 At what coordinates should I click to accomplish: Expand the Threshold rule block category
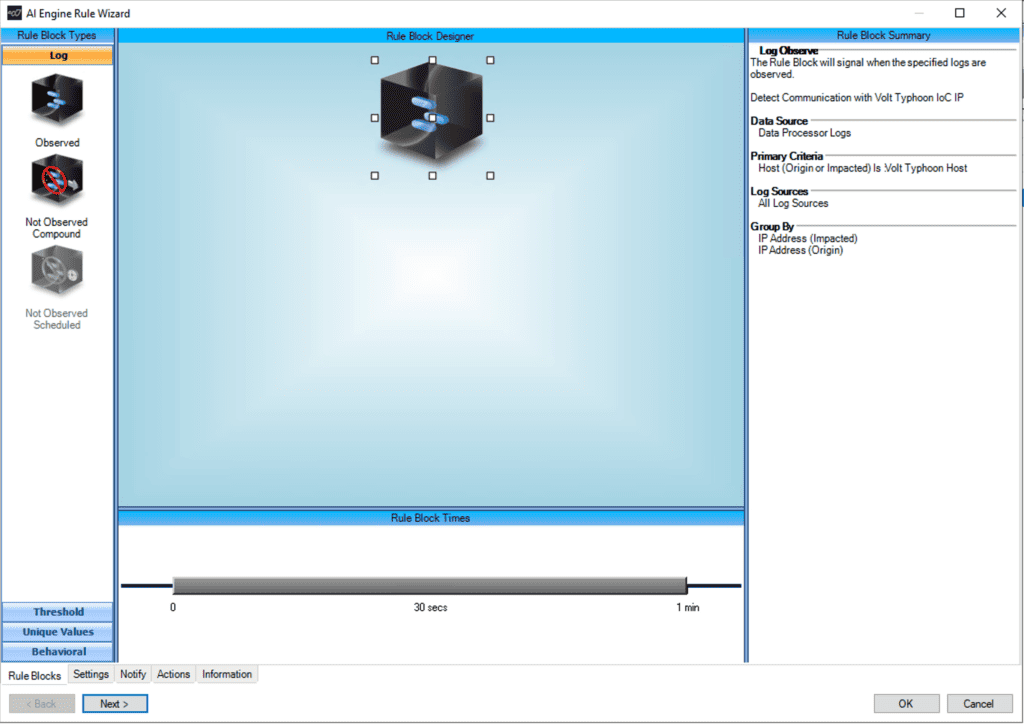coord(58,612)
